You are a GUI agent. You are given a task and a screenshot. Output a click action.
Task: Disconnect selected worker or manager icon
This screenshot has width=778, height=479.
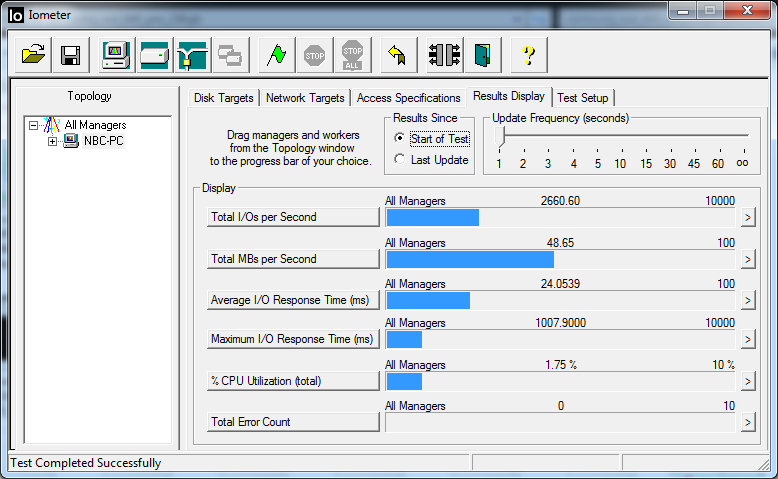(444, 55)
